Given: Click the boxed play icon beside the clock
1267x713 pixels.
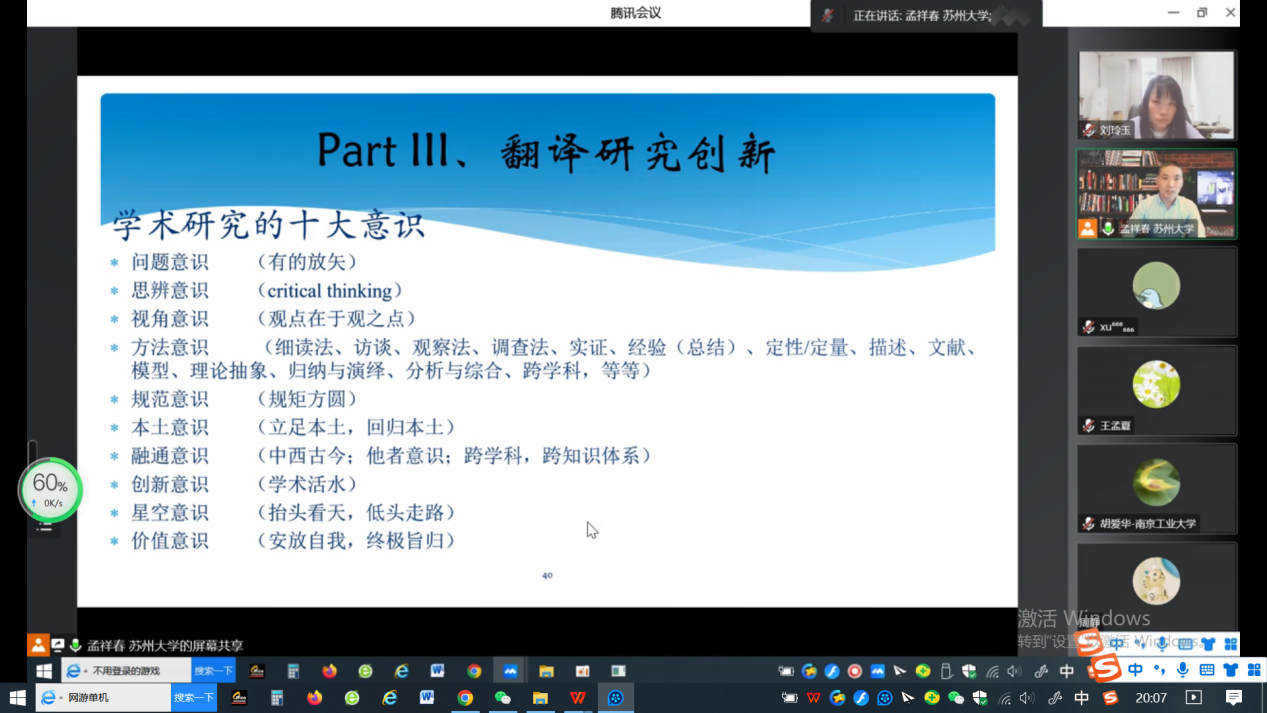Looking at the screenshot, I should pos(1194,697).
